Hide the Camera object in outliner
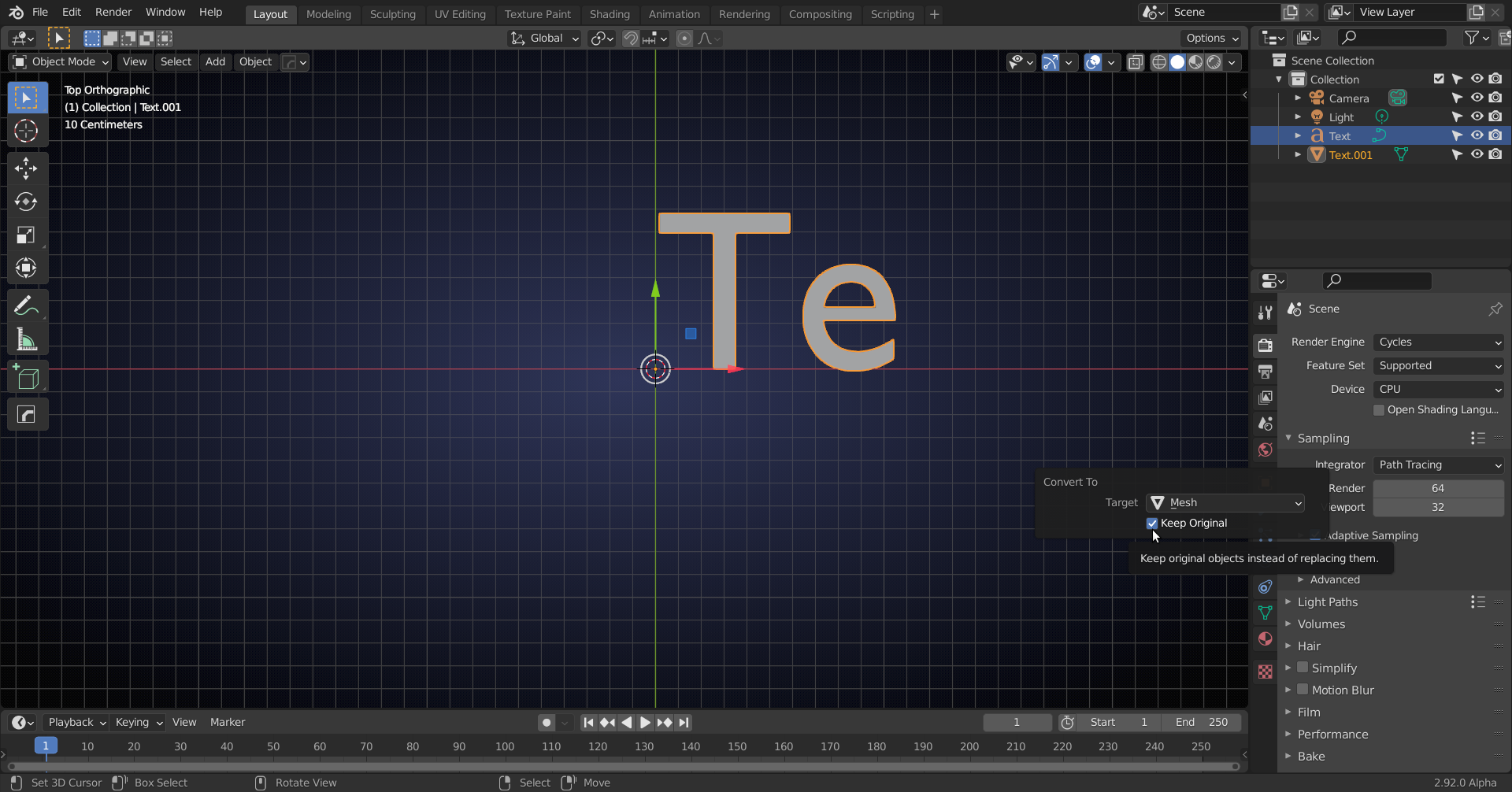1512x792 pixels. [1477, 98]
